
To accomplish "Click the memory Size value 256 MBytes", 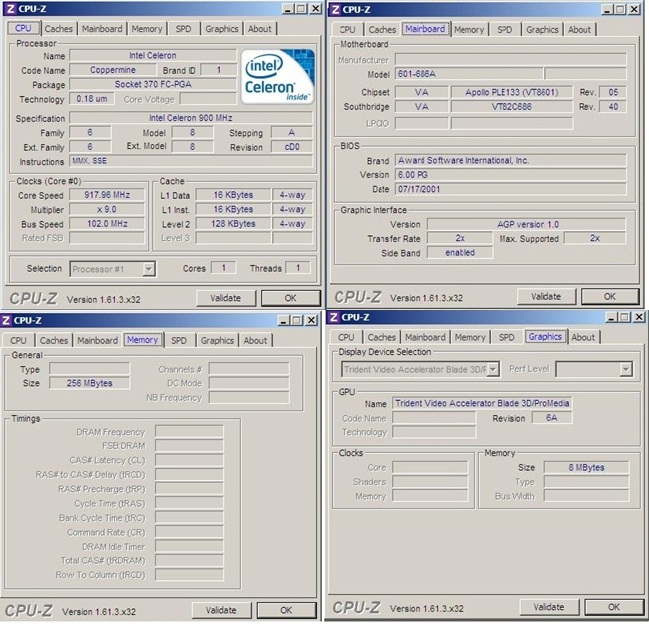I will 89,383.
